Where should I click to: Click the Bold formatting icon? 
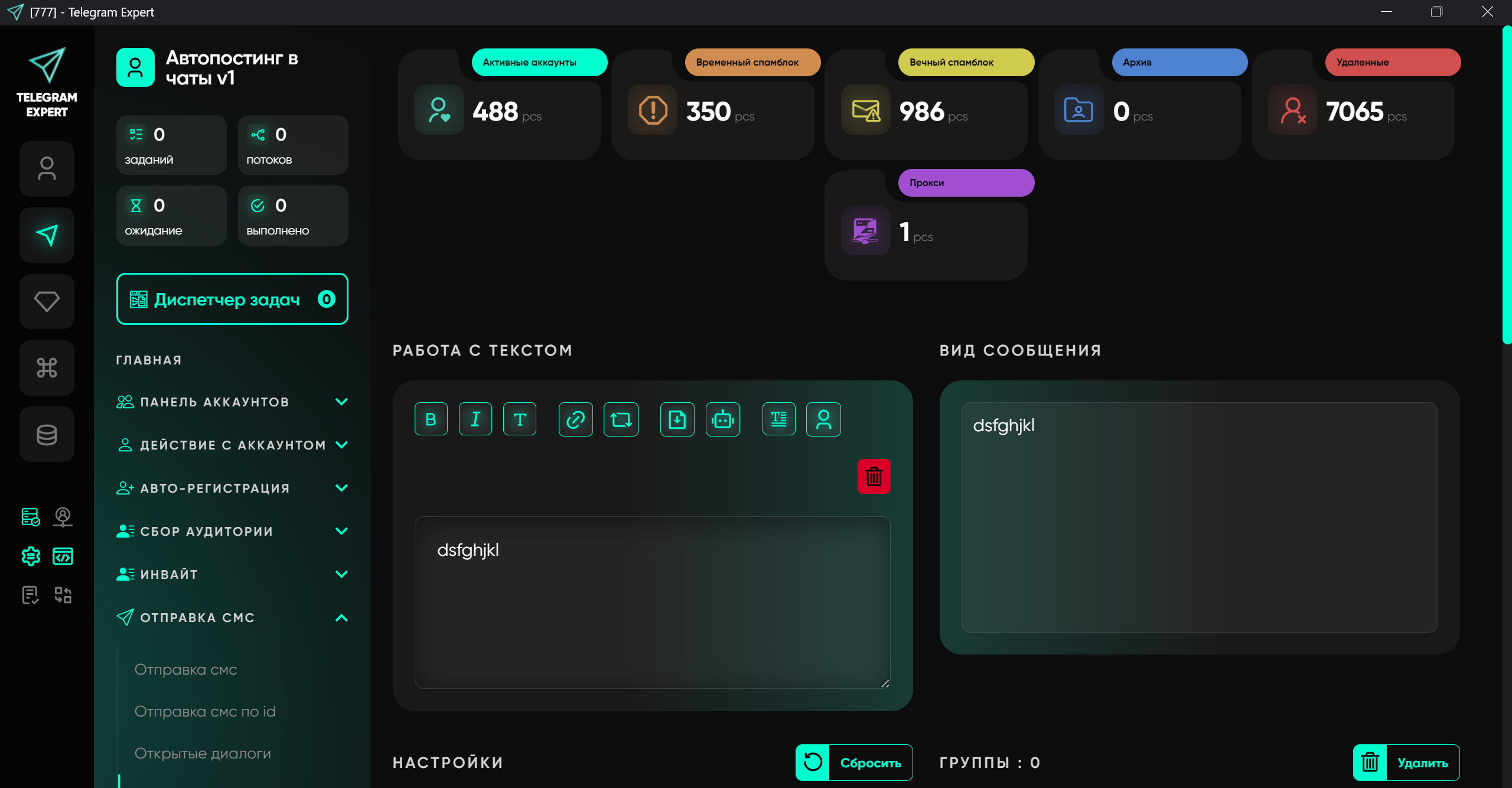(x=431, y=419)
